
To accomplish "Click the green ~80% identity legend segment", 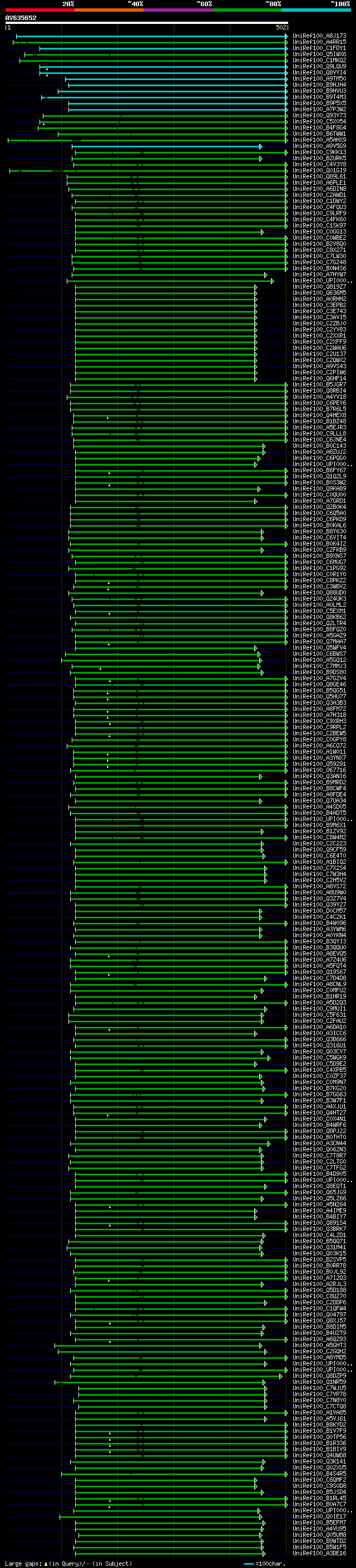I will [247, 10].
